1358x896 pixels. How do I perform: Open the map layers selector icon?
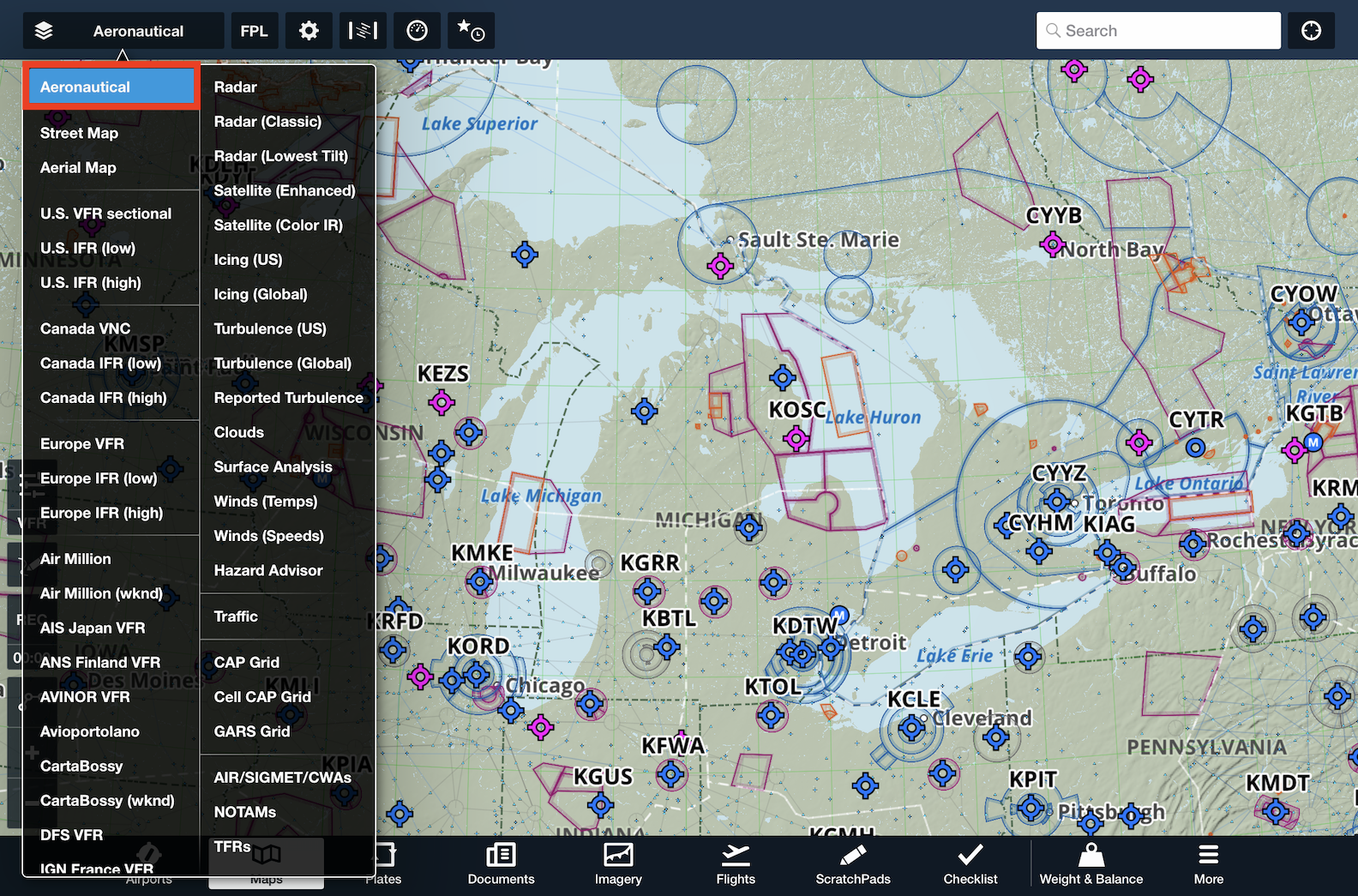tap(44, 31)
